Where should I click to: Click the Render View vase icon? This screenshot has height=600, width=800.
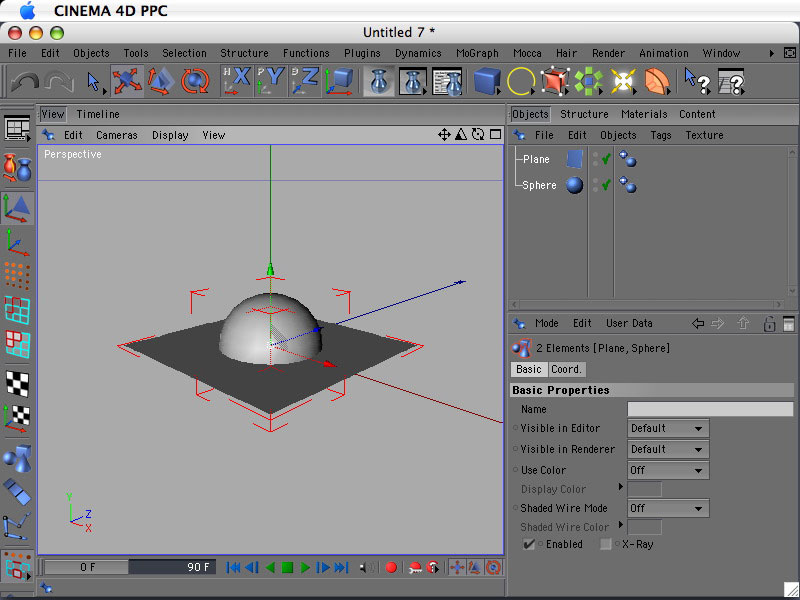379,81
